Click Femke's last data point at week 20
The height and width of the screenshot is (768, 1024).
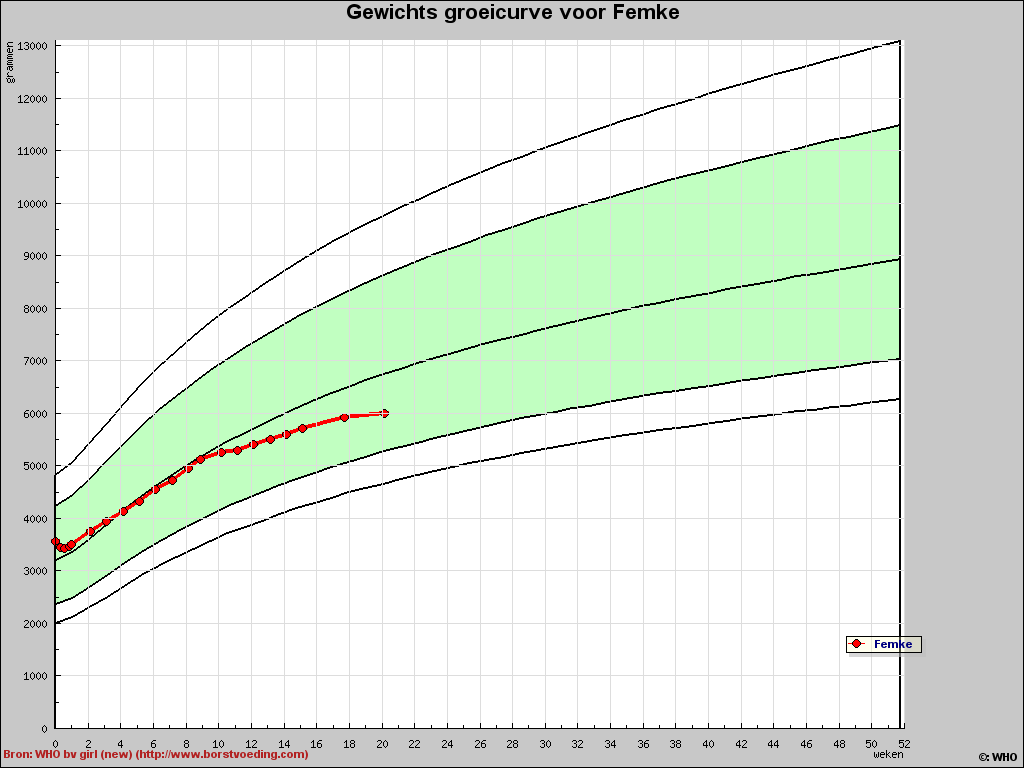pyautogui.click(x=385, y=413)
